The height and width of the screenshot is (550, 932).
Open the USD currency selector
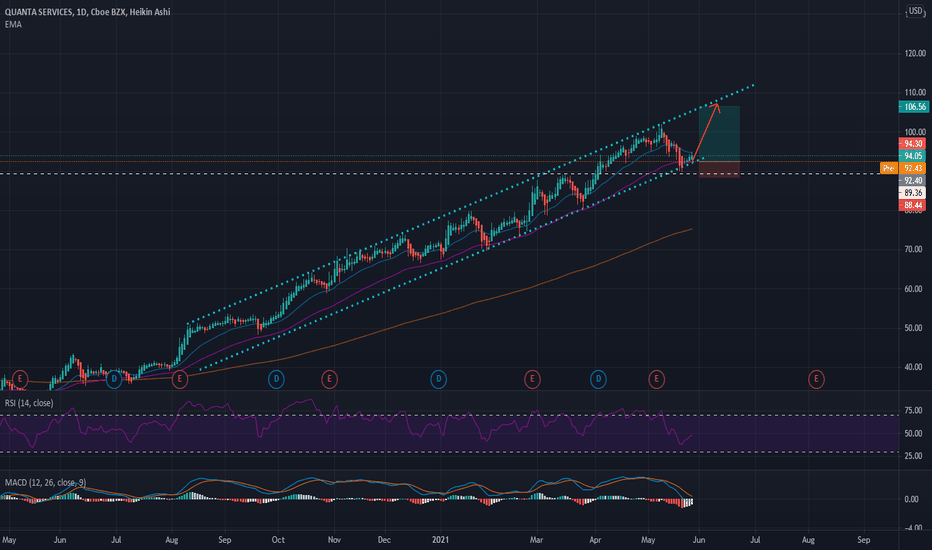(x=915, y=11)
